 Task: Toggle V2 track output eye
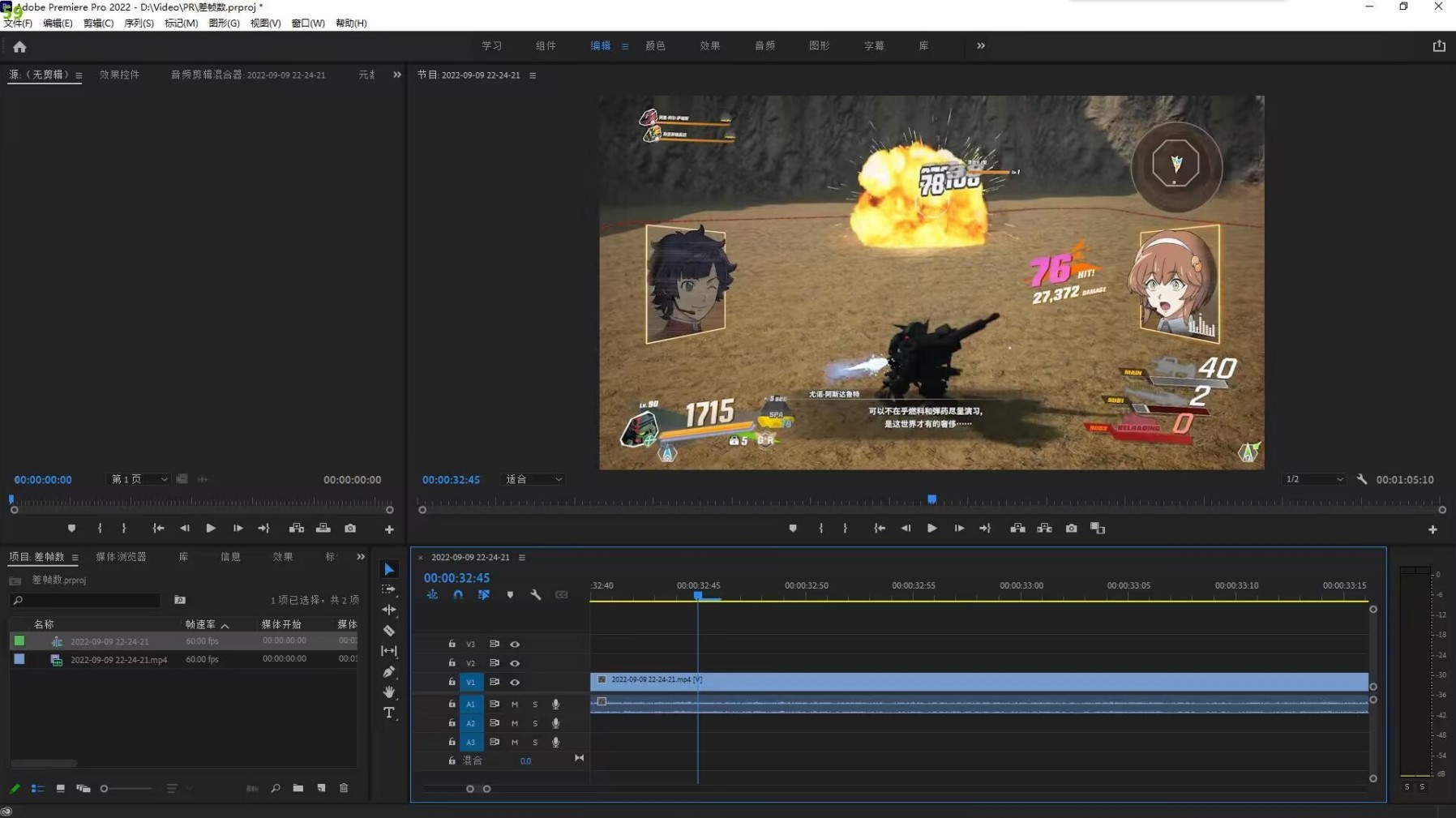515,663
